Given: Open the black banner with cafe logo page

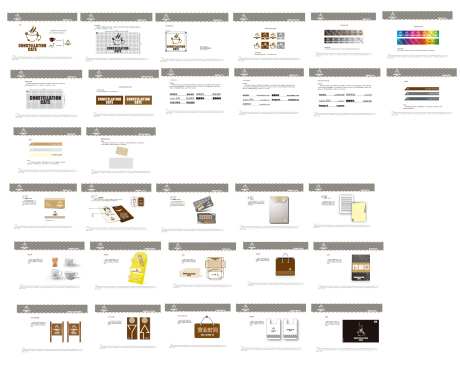Looking at the screenshot, I should (347, 328).
